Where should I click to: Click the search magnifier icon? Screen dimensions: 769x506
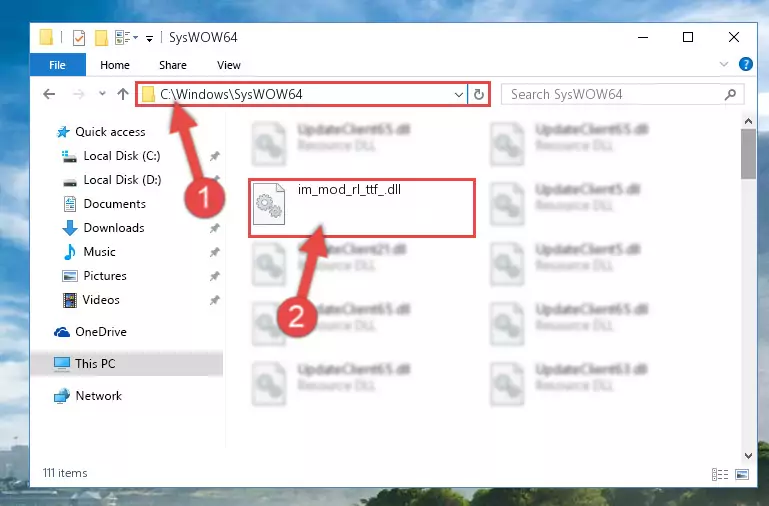pos(730,94)
